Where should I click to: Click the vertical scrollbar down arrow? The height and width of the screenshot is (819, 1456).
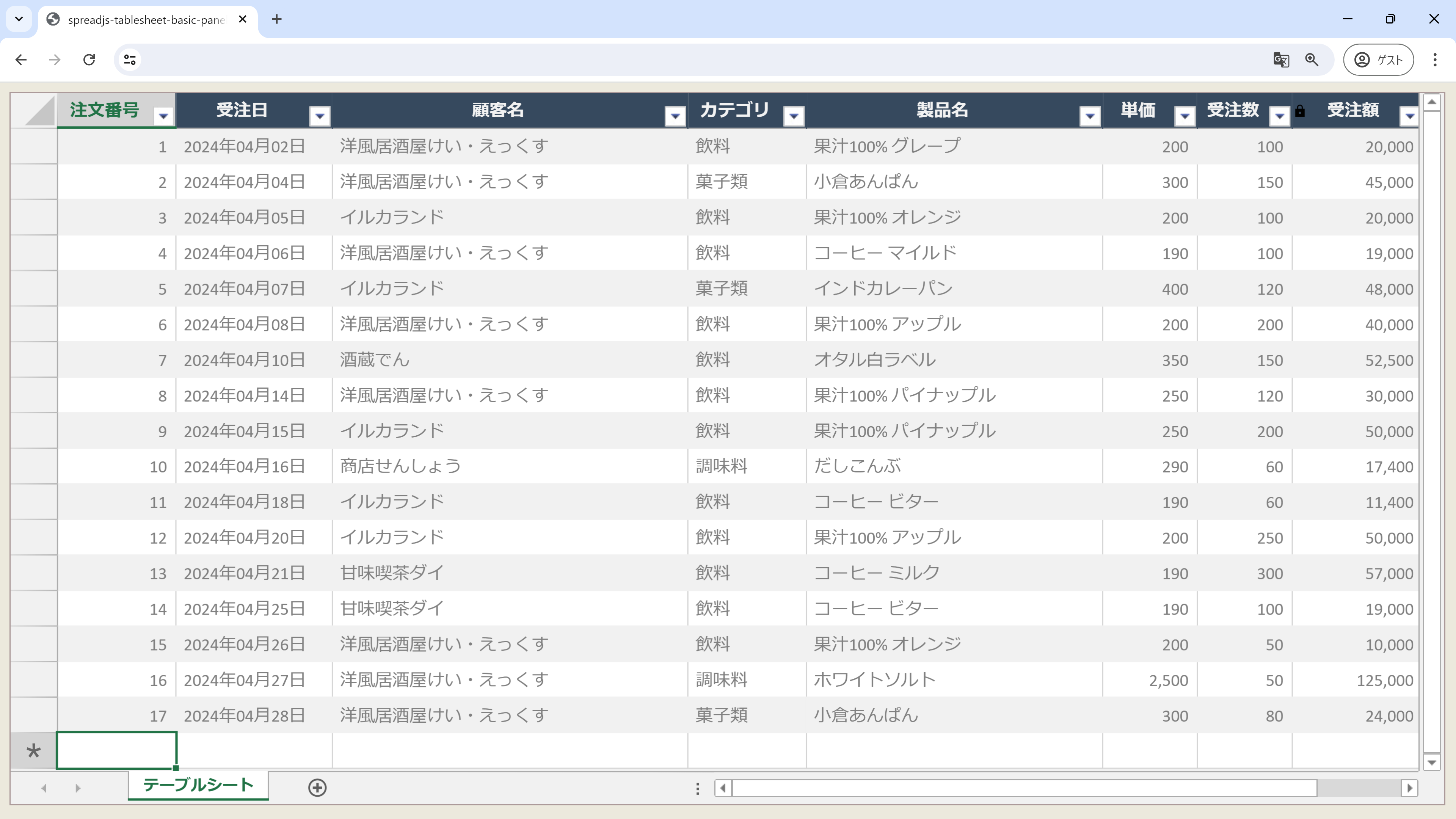1432,762
